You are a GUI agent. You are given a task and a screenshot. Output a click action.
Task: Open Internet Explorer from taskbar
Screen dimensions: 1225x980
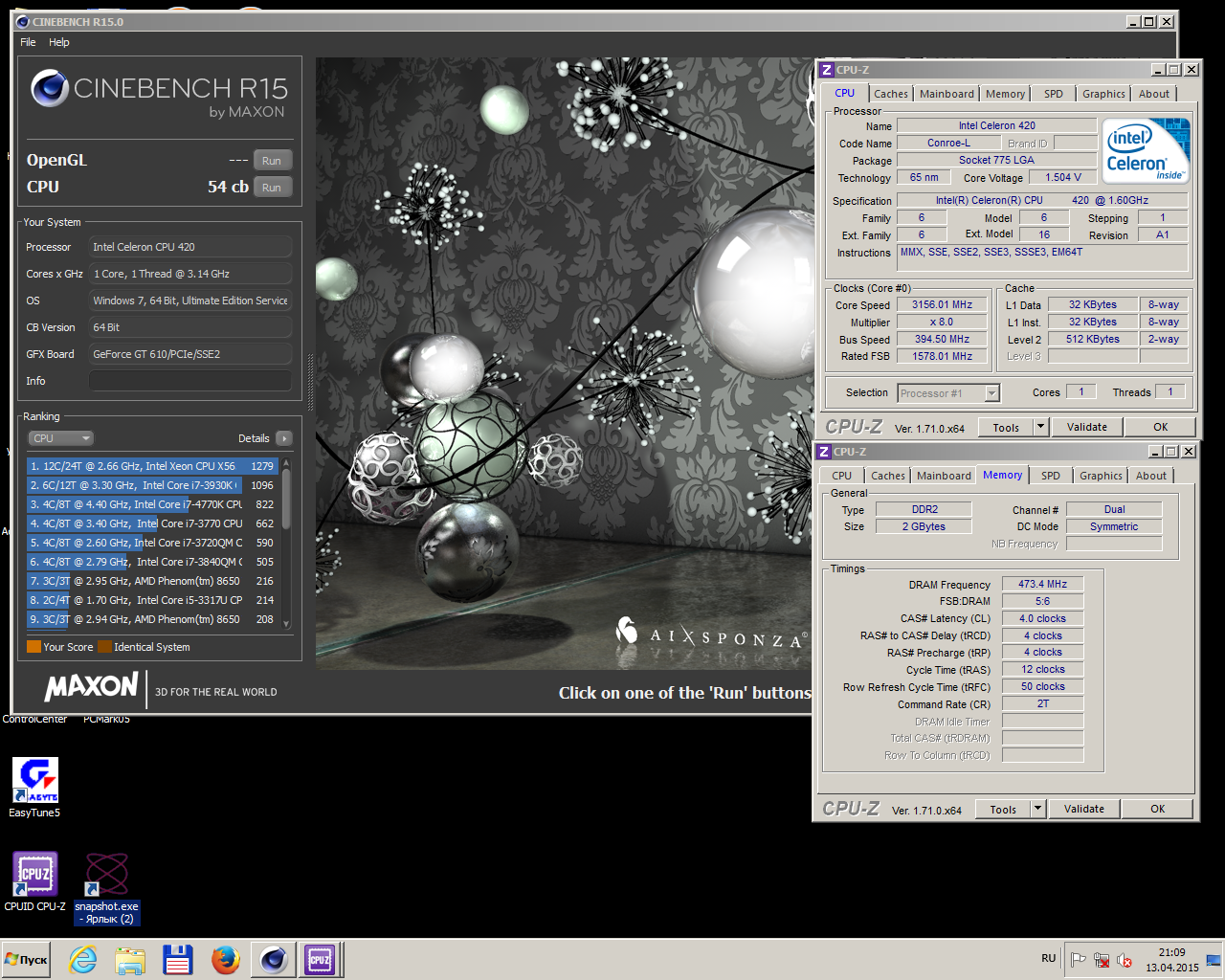pyautogui.click(x=83, y=959)
